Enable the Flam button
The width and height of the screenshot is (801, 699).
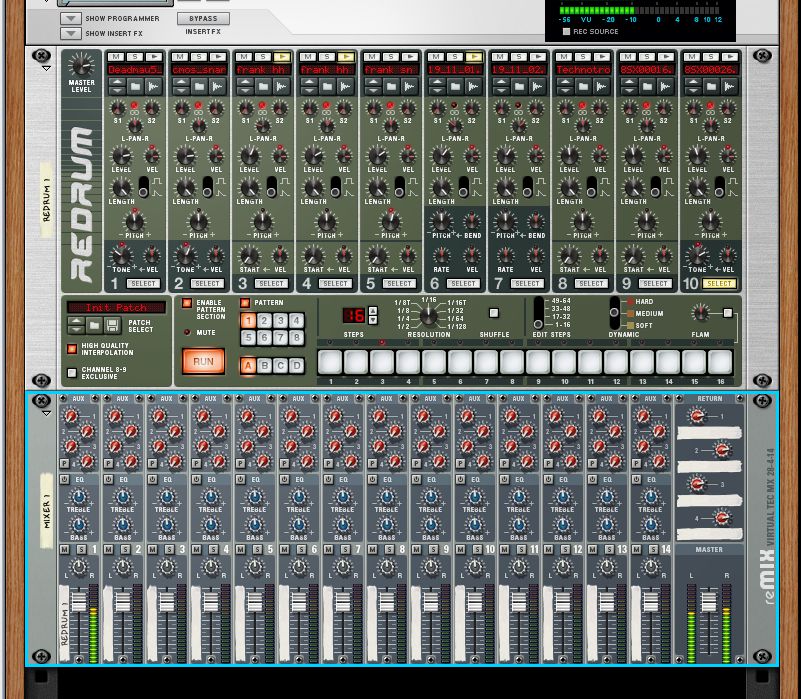tap(728, 313)
